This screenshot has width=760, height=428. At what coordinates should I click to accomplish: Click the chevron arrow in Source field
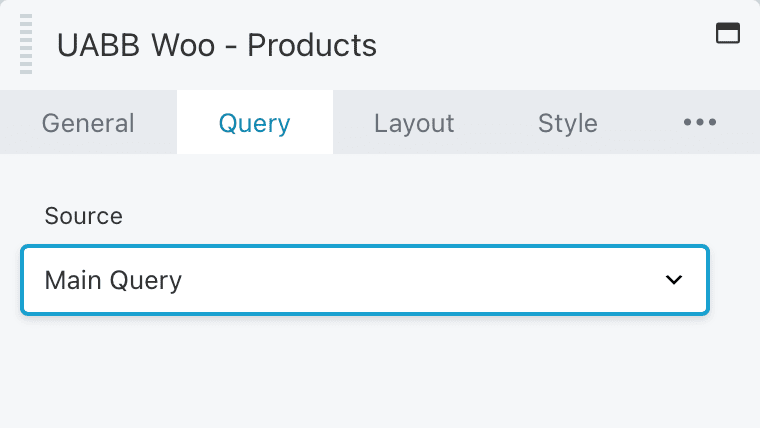674,280
